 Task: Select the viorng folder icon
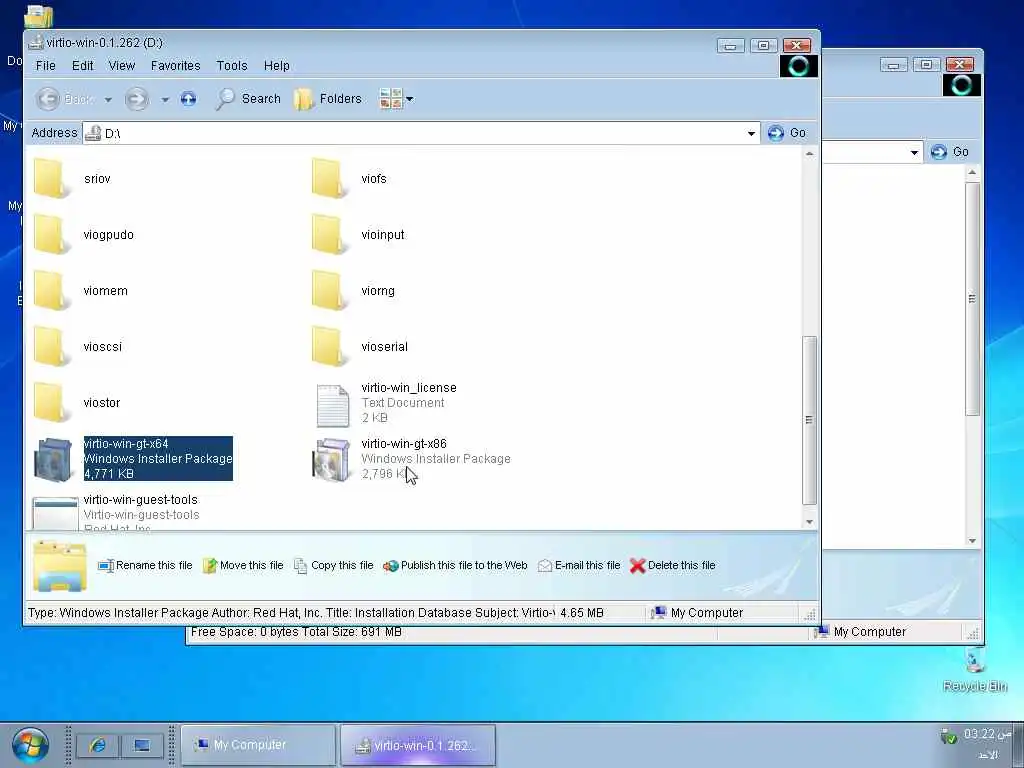pos(328,291)
